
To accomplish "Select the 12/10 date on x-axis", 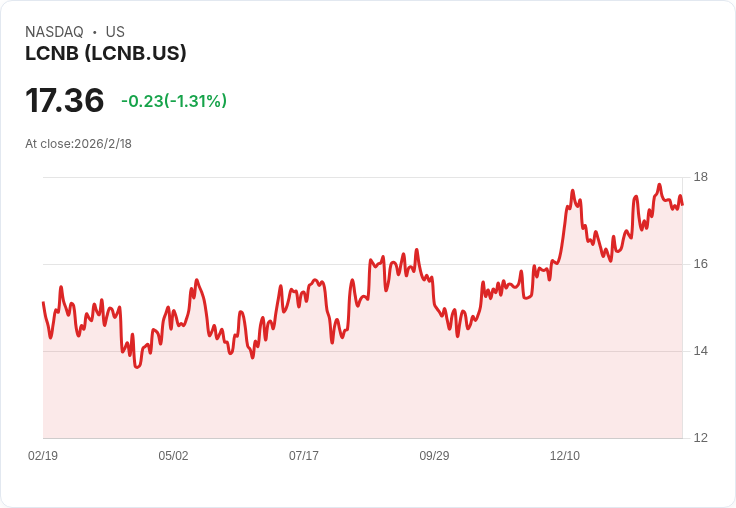I will 565,455.
